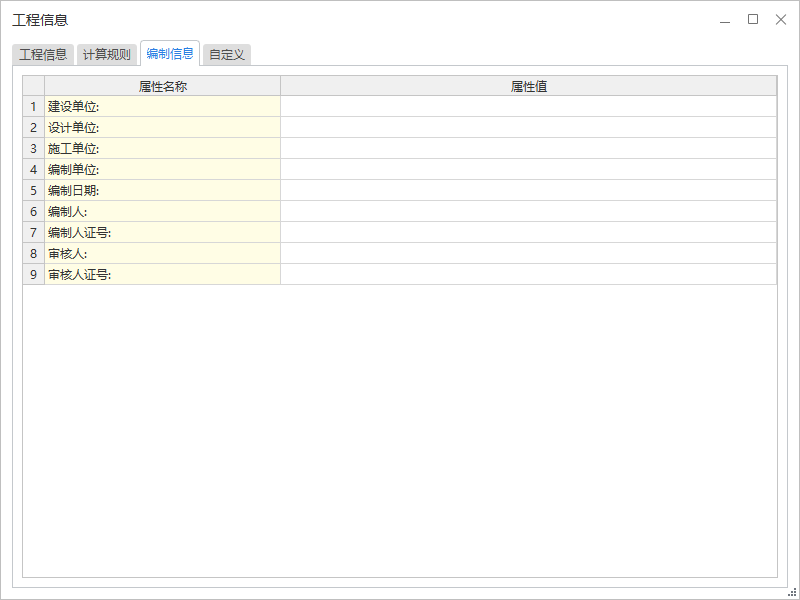The image size is (800, 600).
Task: Switch to the 工程信息 tab
Action: coord(43,55)
